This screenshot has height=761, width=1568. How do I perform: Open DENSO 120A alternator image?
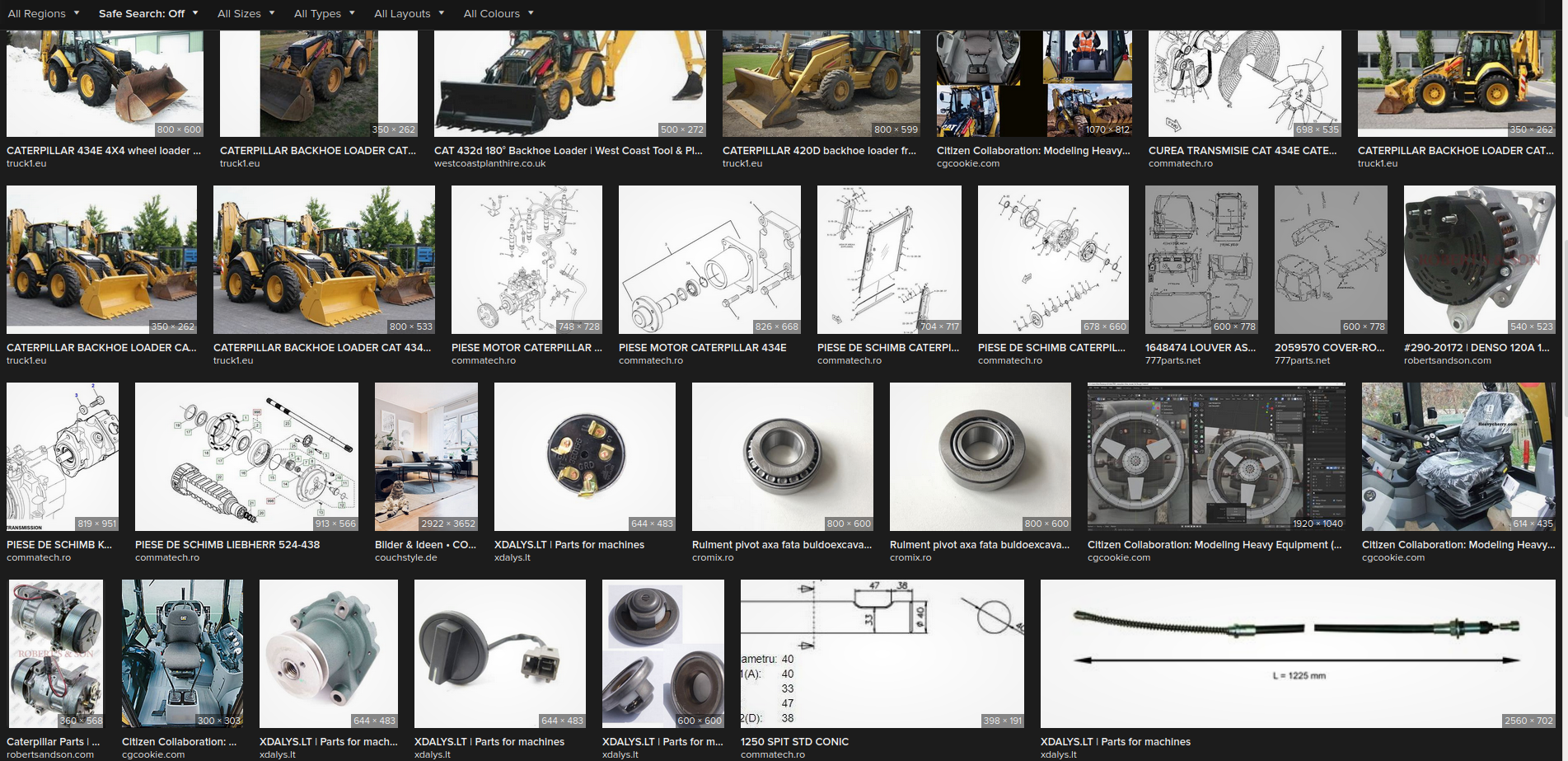[x=1480, y=260]
